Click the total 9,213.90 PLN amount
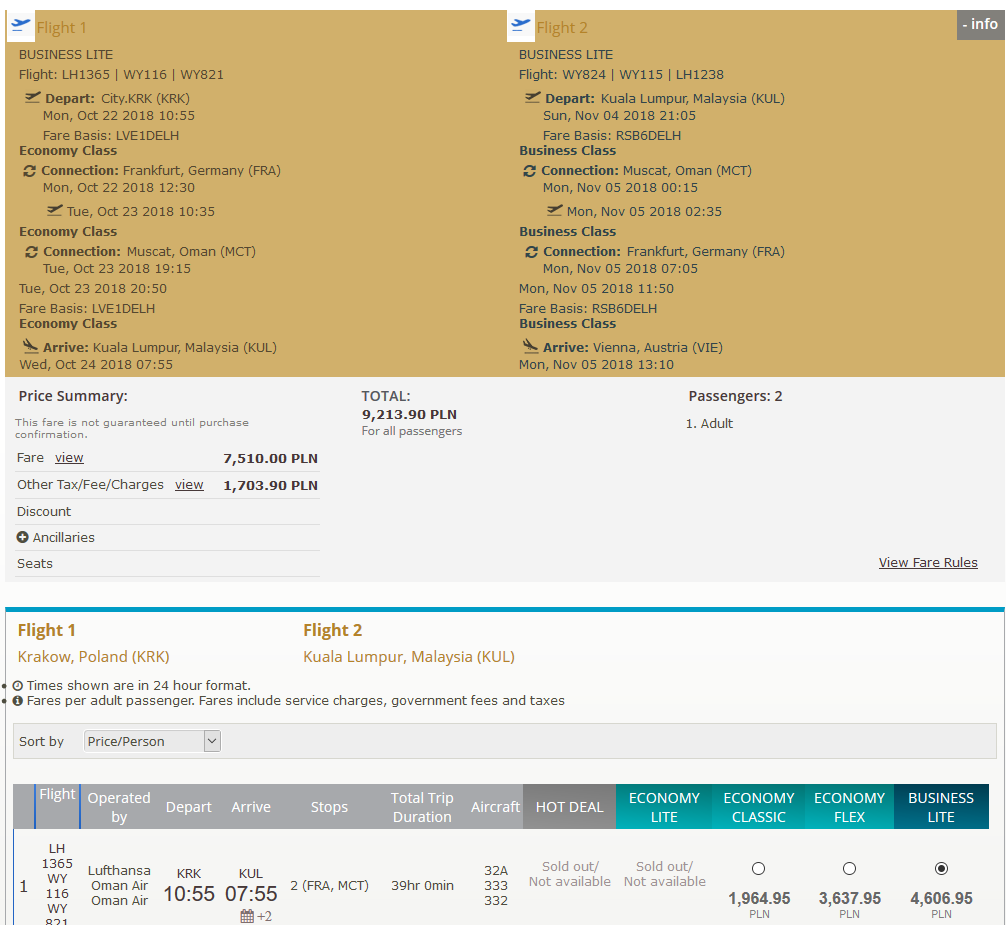1006x925 pixels. pyautogui.click(x=409, y=414)
